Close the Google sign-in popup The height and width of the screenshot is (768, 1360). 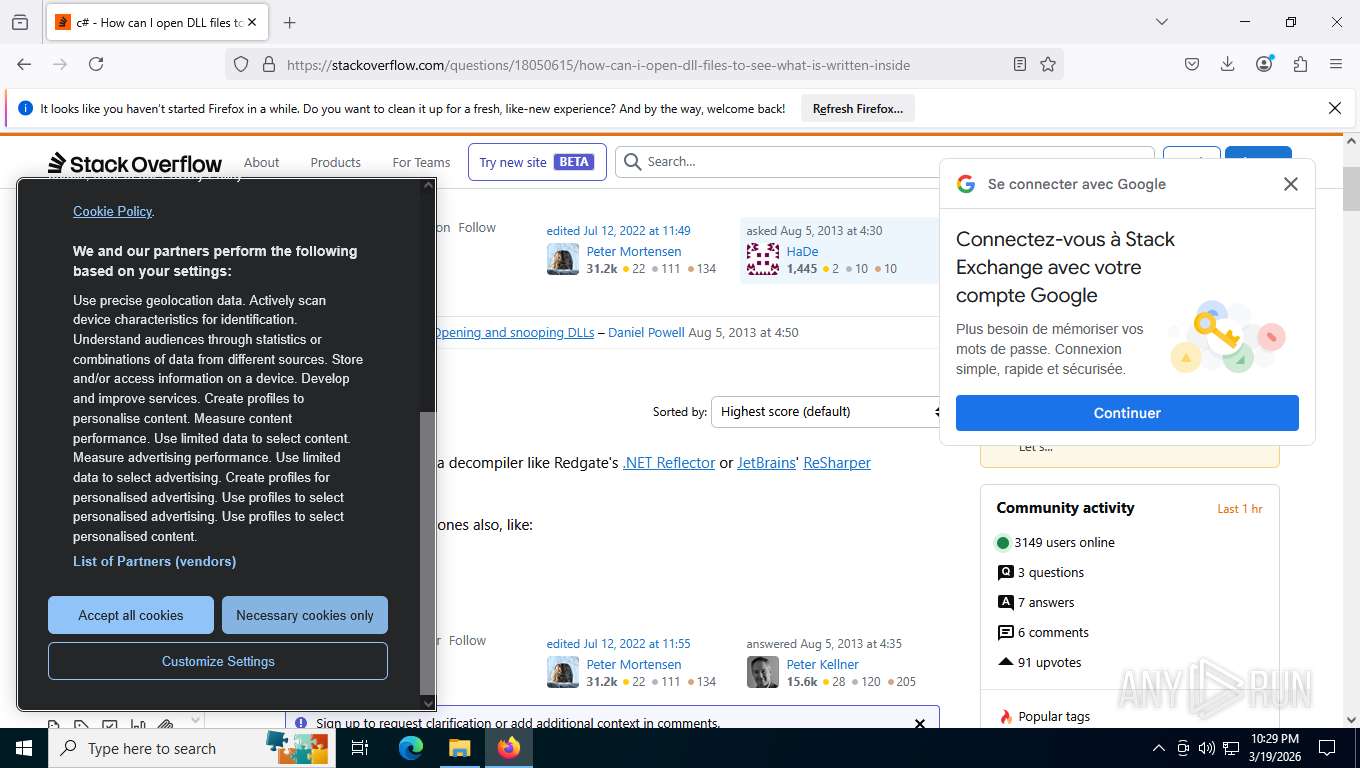pyautogui.click(x=1291, y=184)
